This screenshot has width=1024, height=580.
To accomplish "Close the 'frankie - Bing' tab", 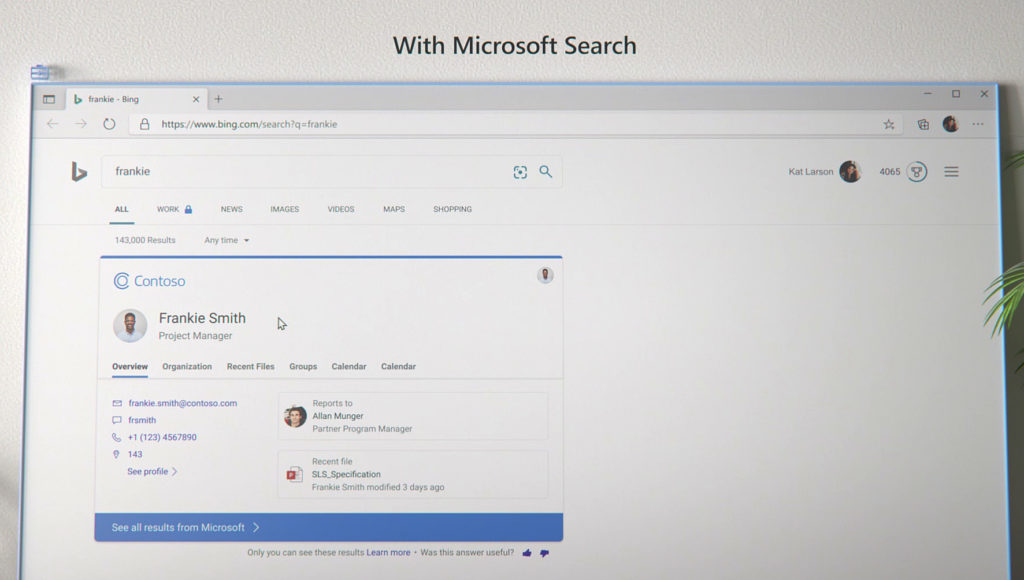I will [196, 99].
